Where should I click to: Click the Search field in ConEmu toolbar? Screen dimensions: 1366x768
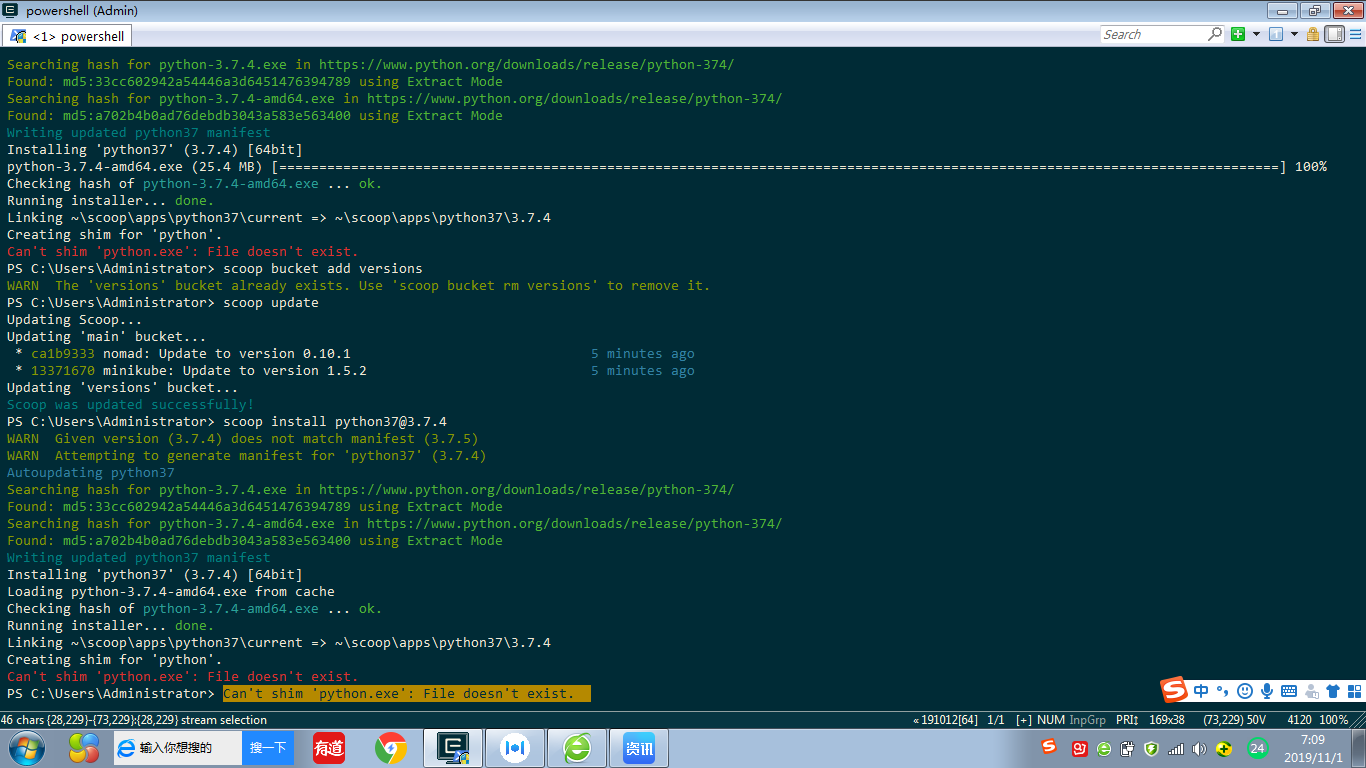click(1160, 33)
